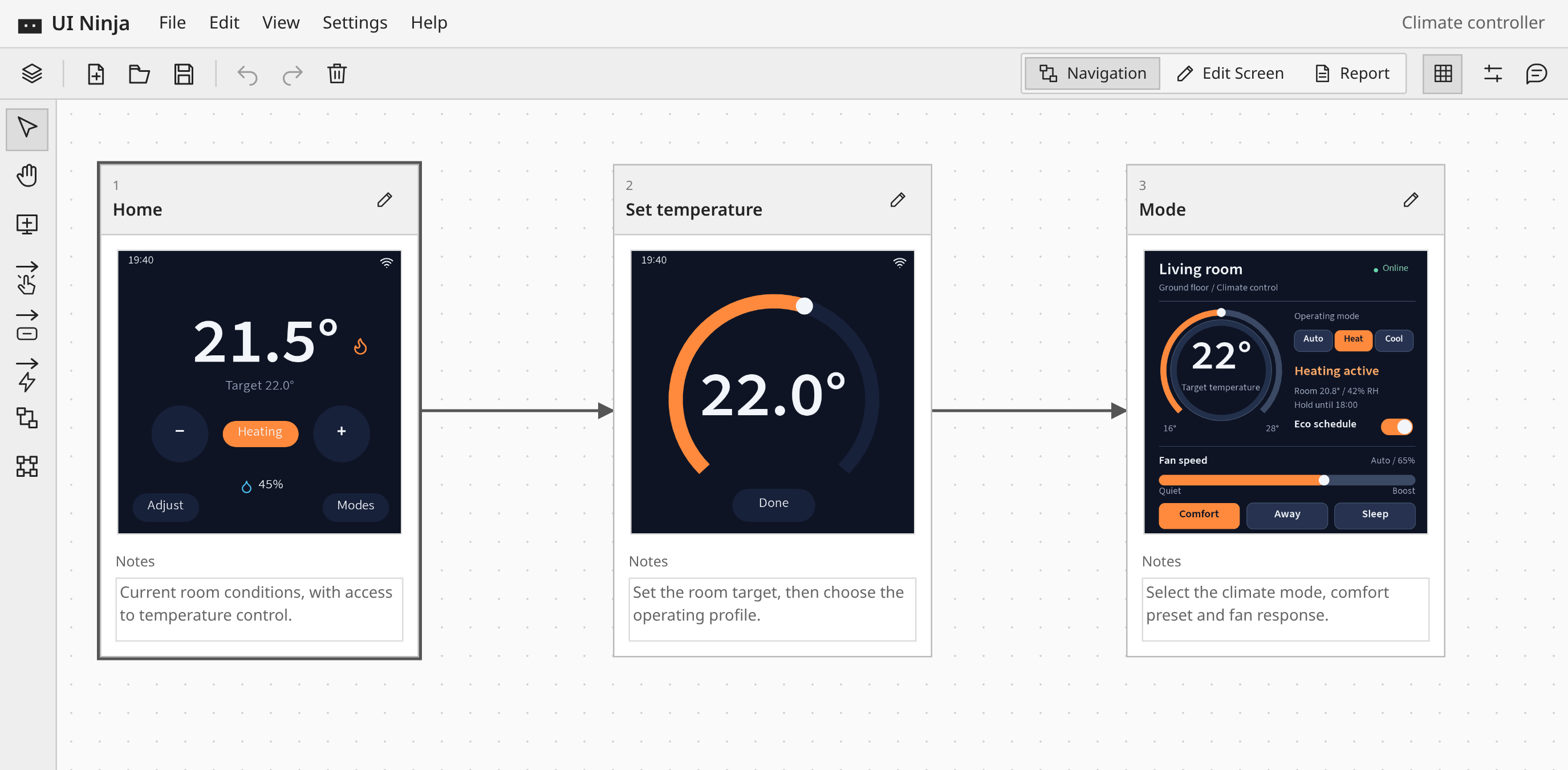Redo the last undone action

pos(292,74)
